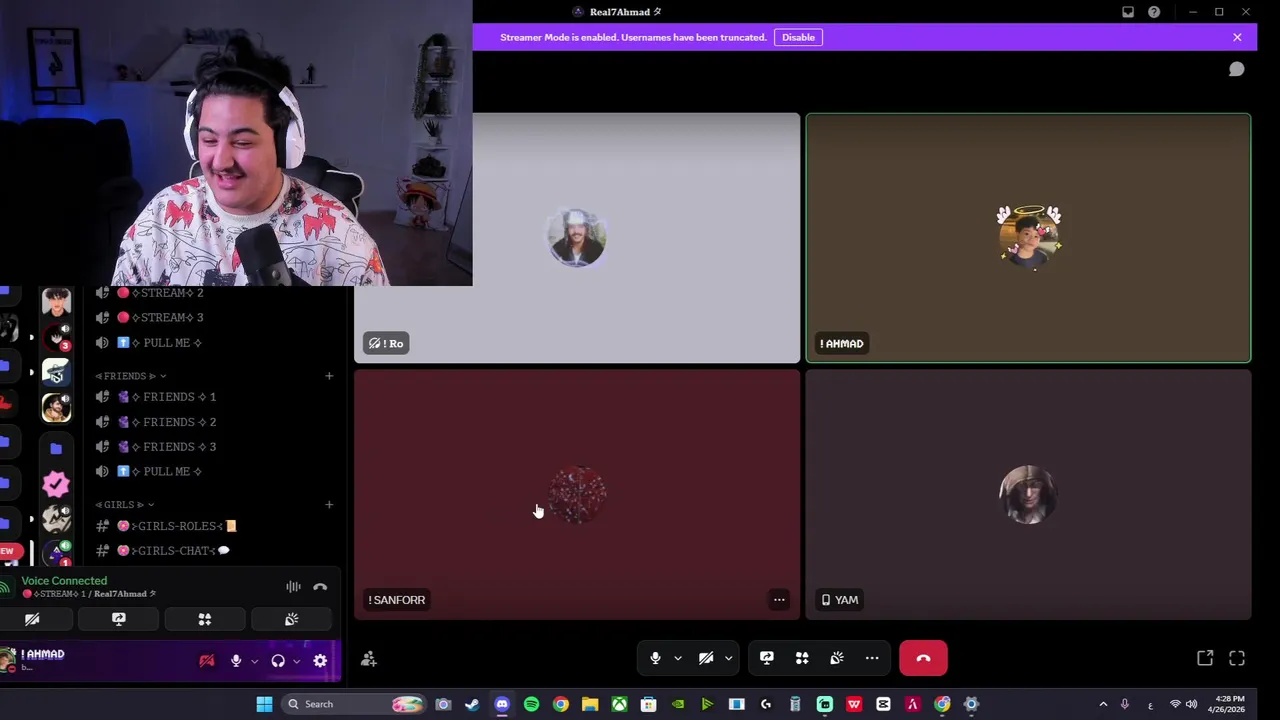Viewport: 1280px width, 720px height.
Task: Dismiss the Streamer Mode banner
Action: 1237,37
